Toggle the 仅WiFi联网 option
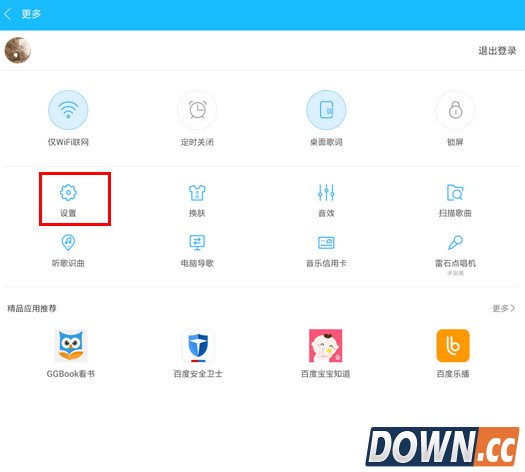 click(68, 110)
